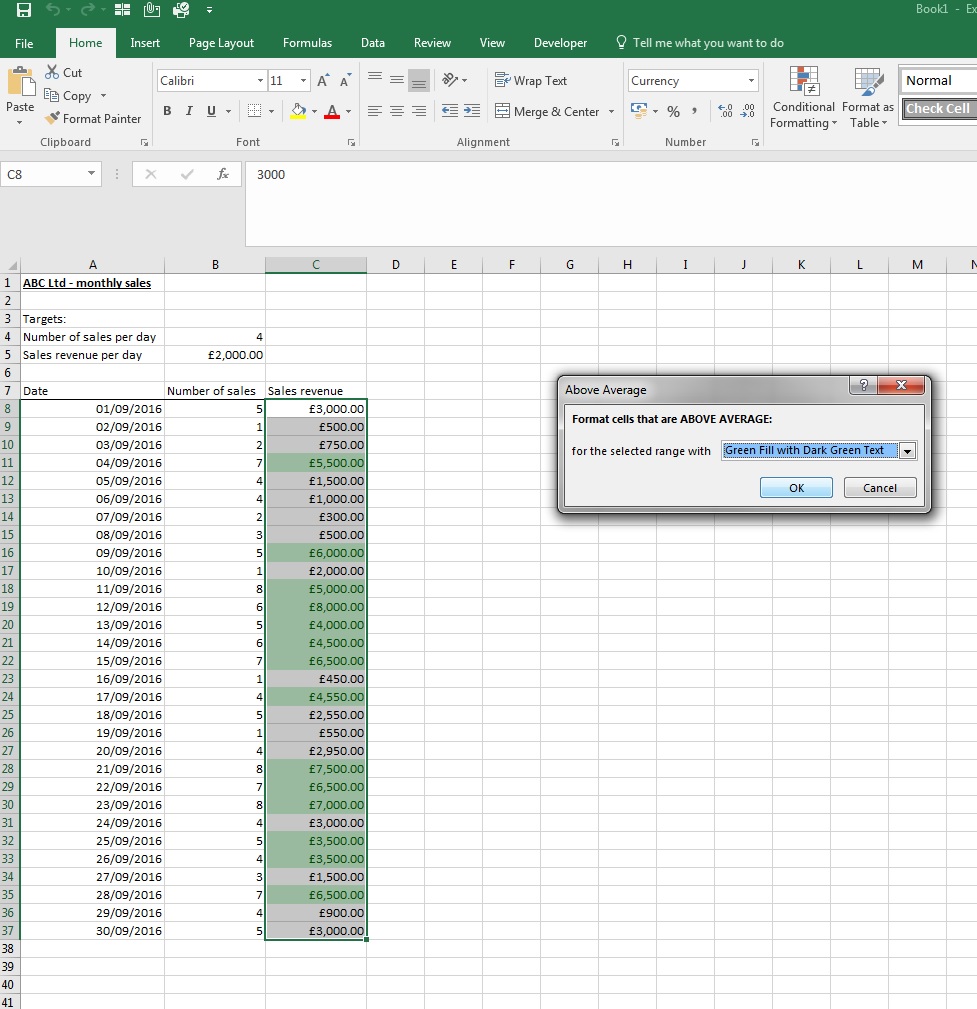Select the Check Cell style
Screen dimensions: 977x1009
pos(938,109)
